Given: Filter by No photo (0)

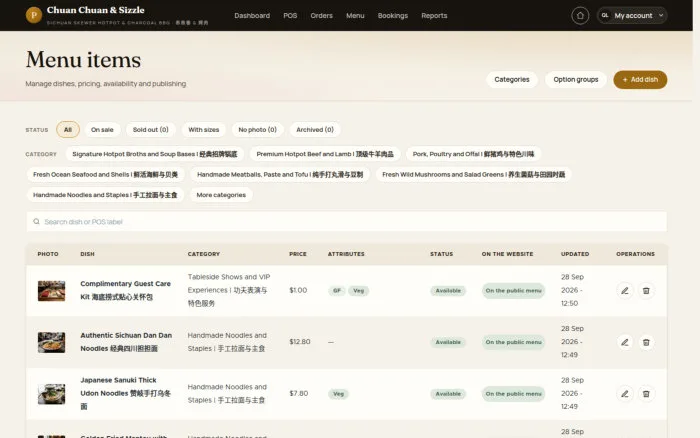Looking at the screenshot, I should coord(258,129).
